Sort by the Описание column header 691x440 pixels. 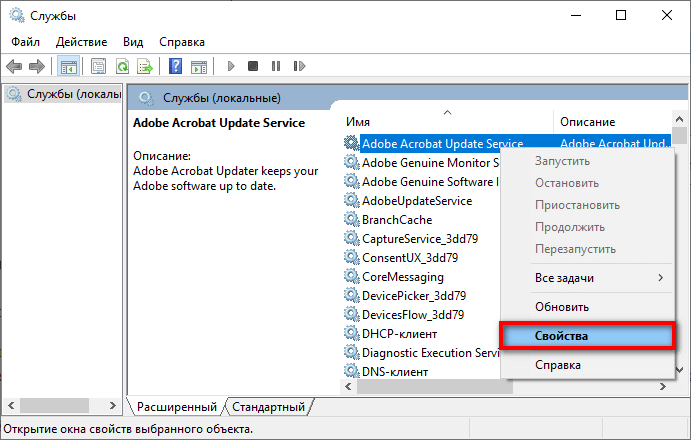[x=613, y=122]
